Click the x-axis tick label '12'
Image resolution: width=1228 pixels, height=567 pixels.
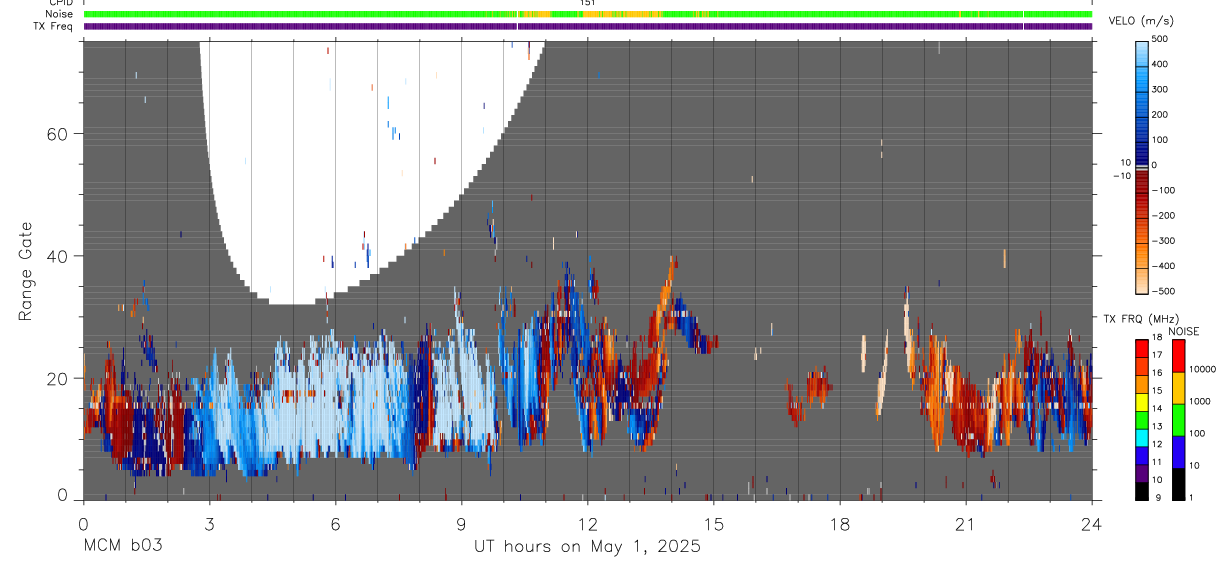tap(587, 524)
